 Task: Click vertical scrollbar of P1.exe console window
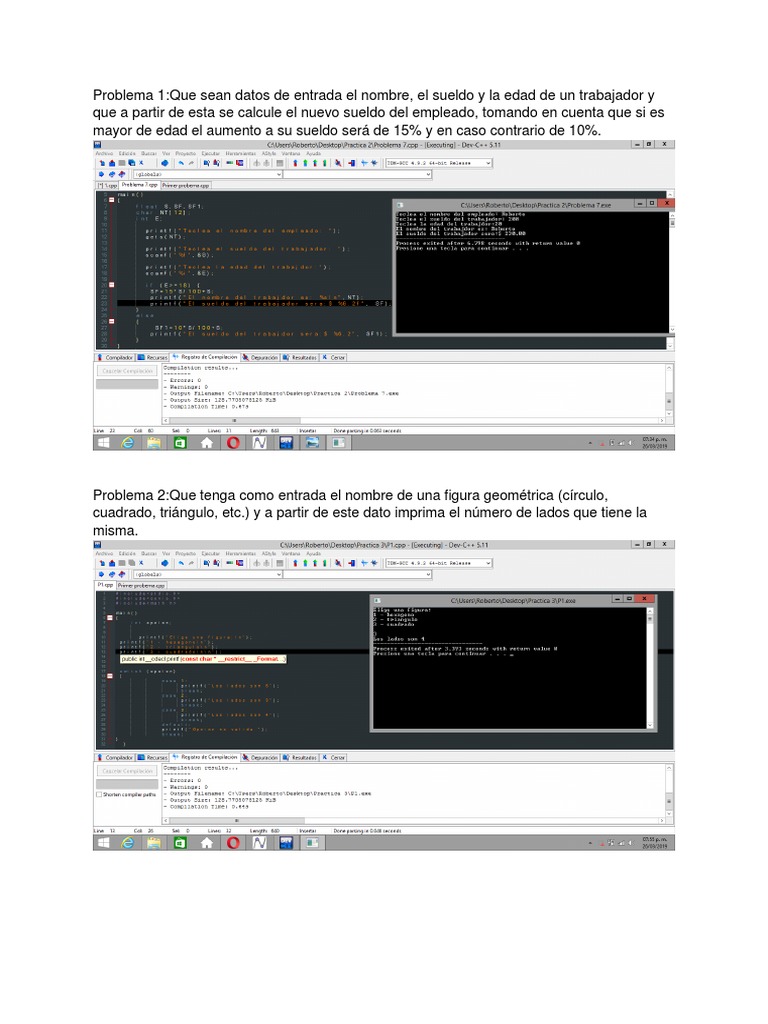(650, 667)
